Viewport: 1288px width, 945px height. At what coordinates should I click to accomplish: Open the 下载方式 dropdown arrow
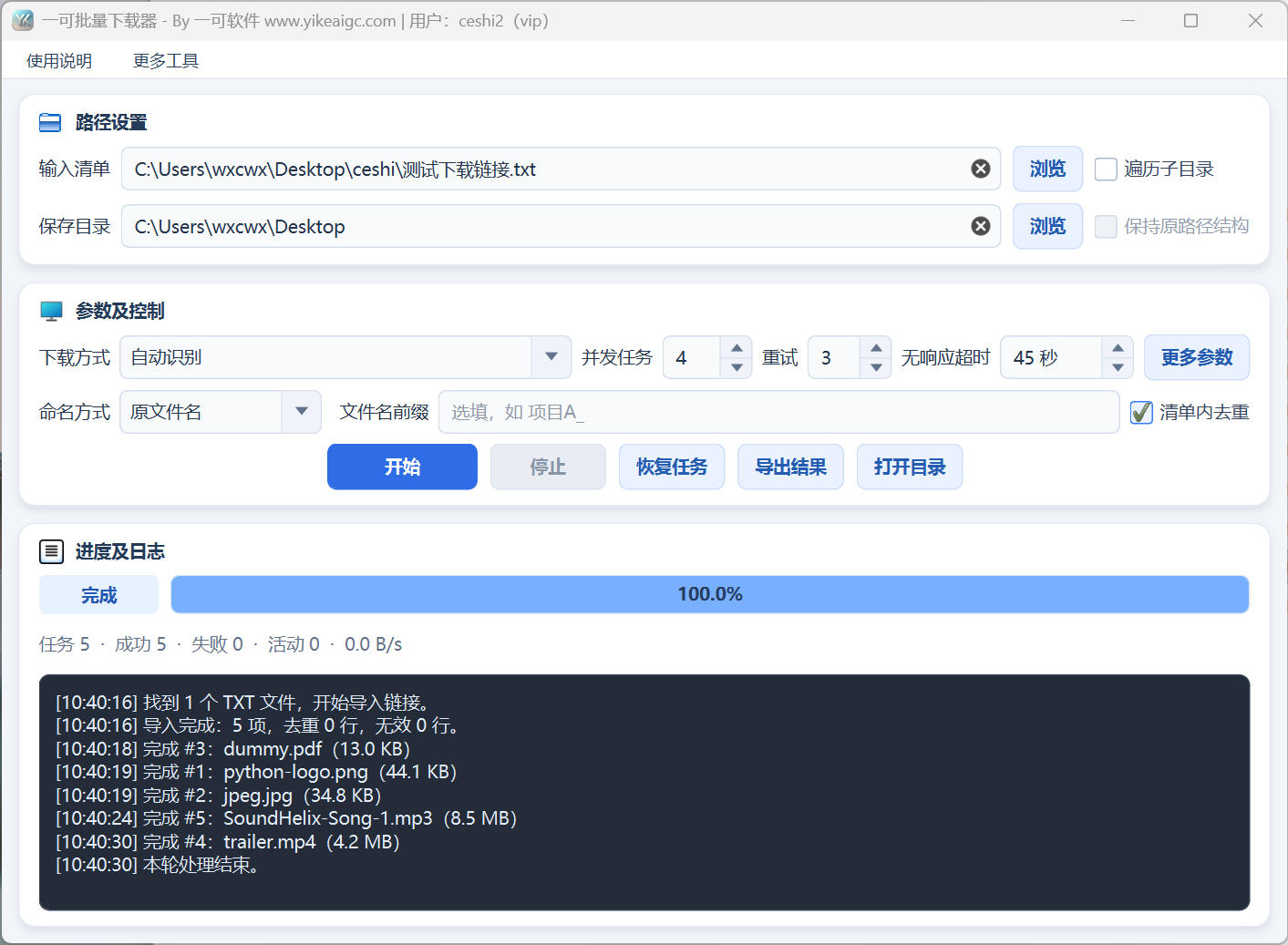tap(551, 357)
